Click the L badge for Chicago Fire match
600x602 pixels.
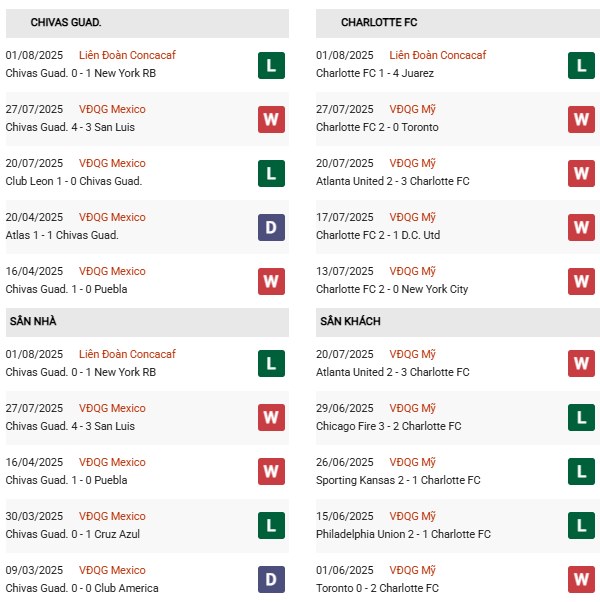tap(581, 418)
